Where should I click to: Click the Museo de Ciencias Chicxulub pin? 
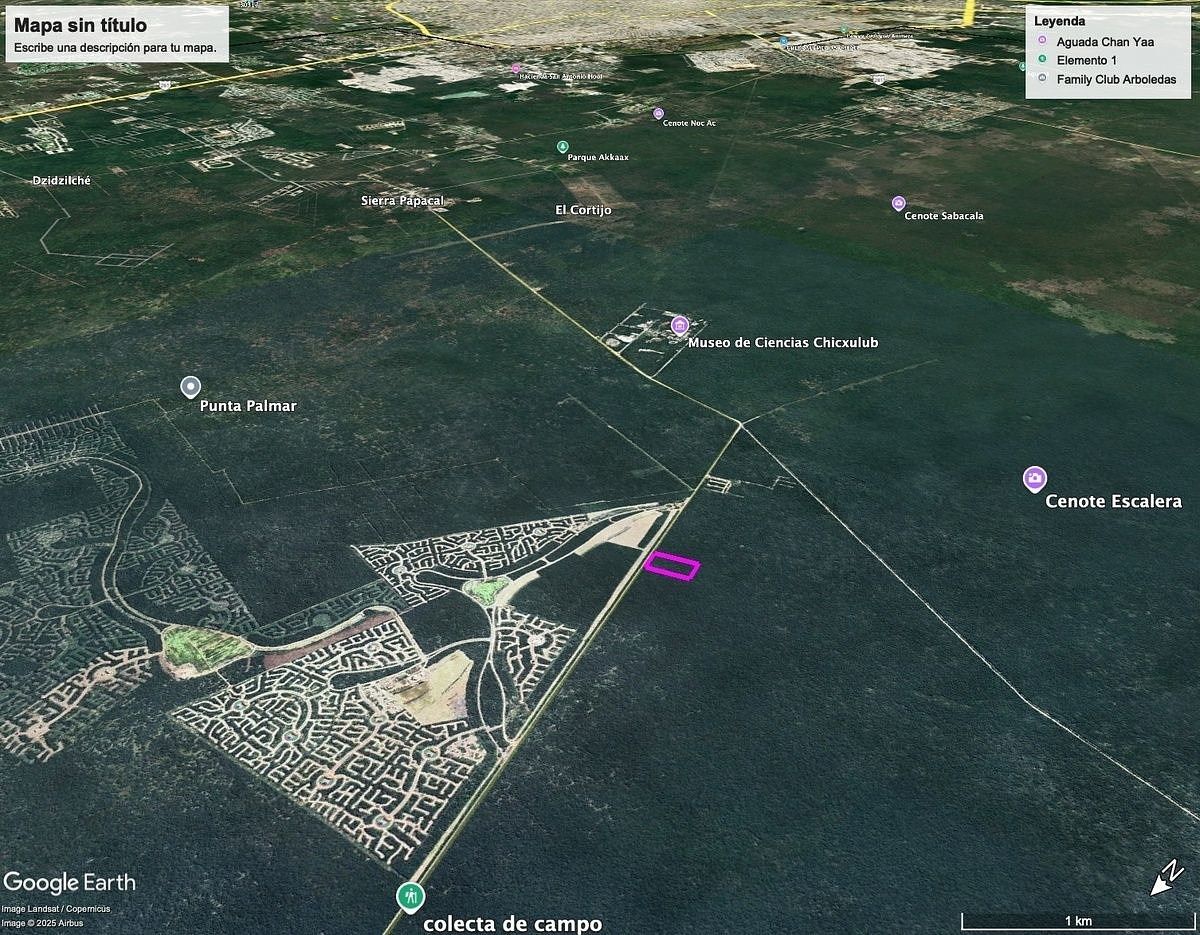(x=680, y=325)
